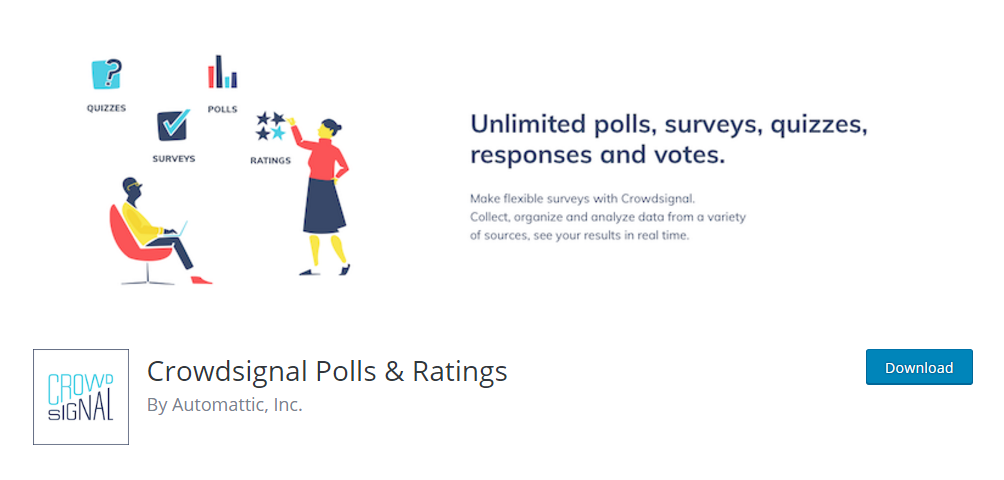This screenshot has width=1004, height=480.
Task: Click the woman's dark navy skirt
Action: point(324,205)
